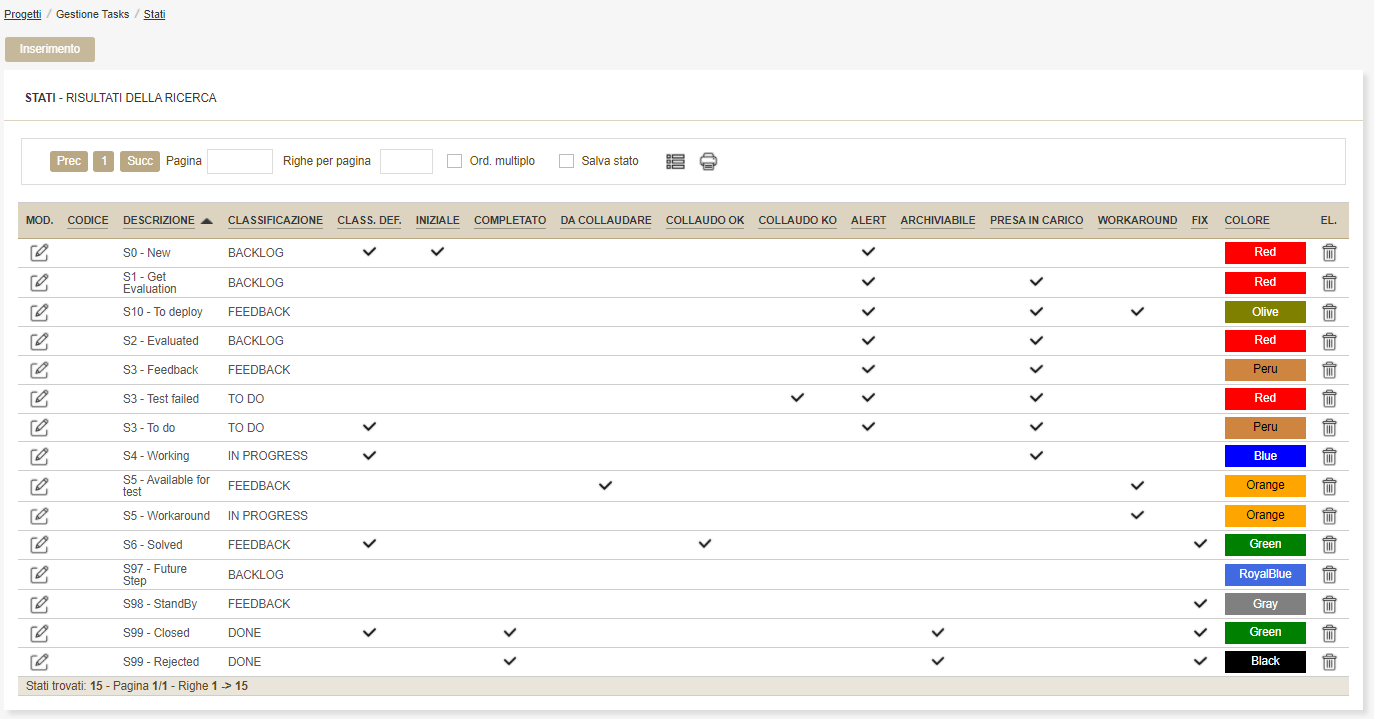The width and height of the screenshot is (1374, 719).
Task: Open the Progetti breadcrumb link
Action: (x=22, y=15)
